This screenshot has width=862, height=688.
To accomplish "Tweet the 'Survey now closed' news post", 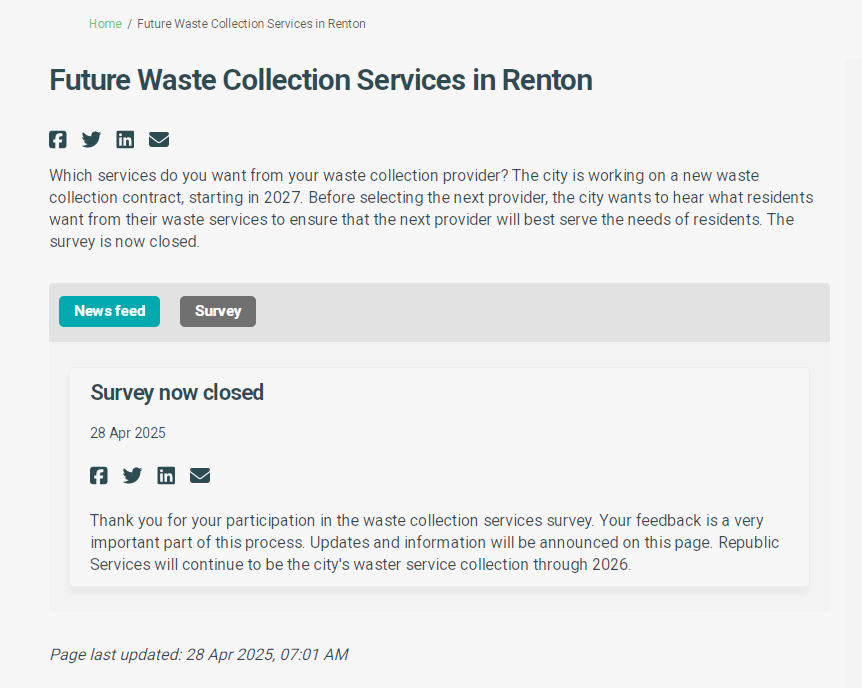I will pos(132,475).
